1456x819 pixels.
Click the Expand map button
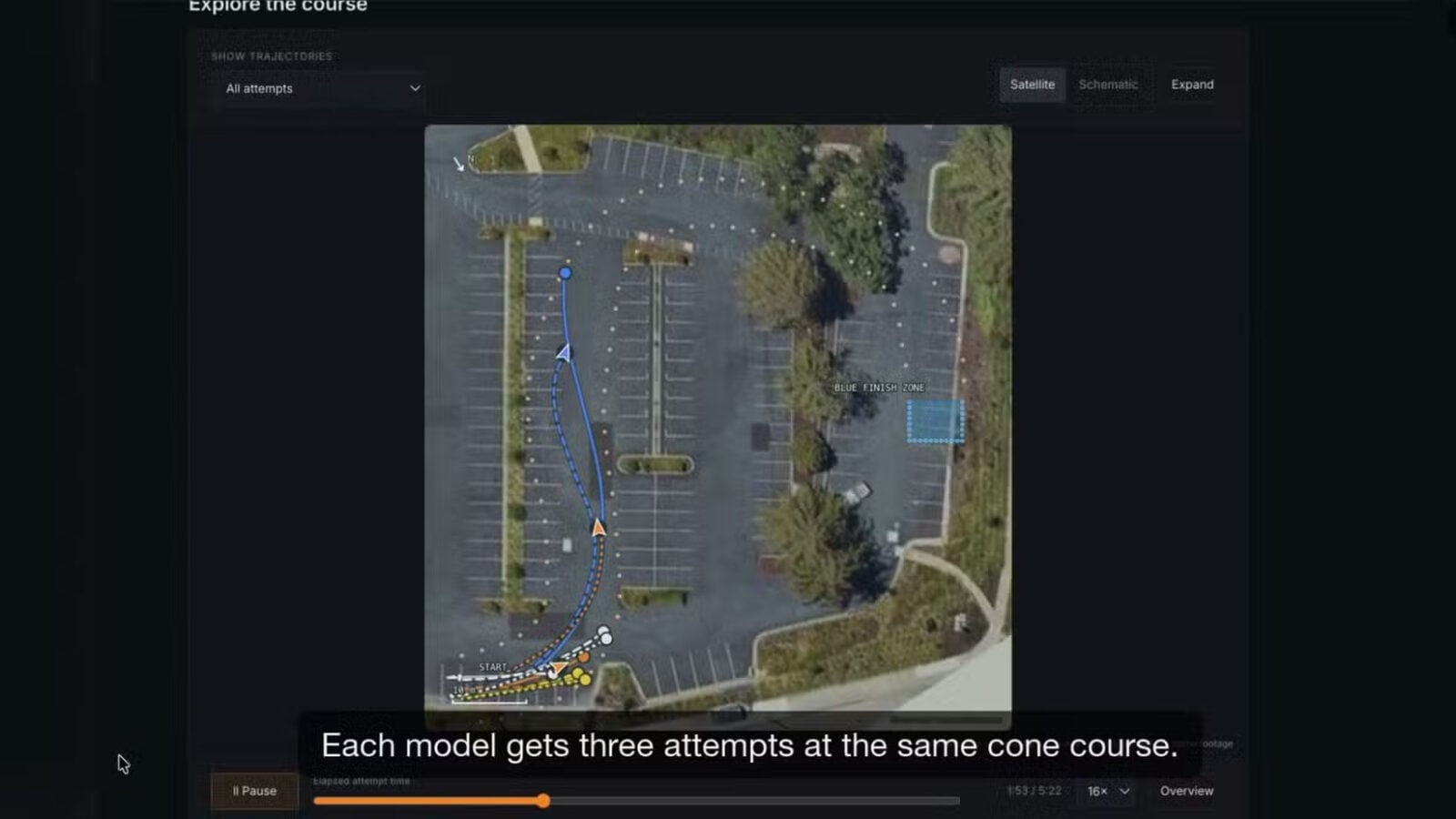[x=1192, y=85]
